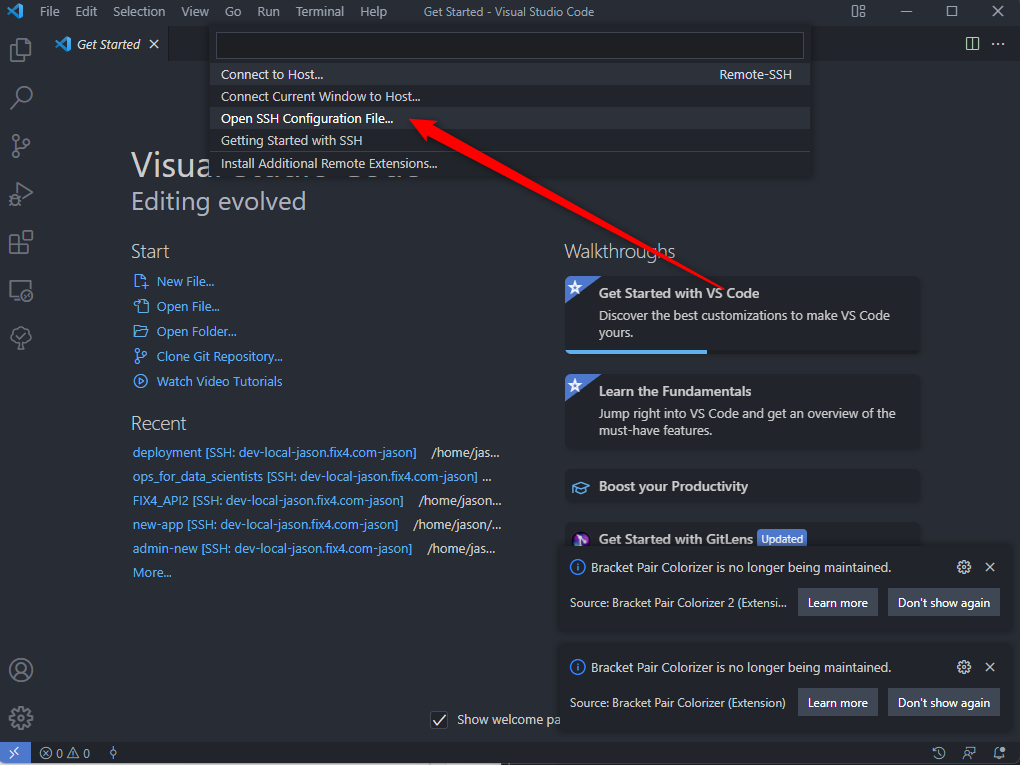Open the Selection menu
The height and width of the screenshot is (765, 1020).
coord(139,12)
